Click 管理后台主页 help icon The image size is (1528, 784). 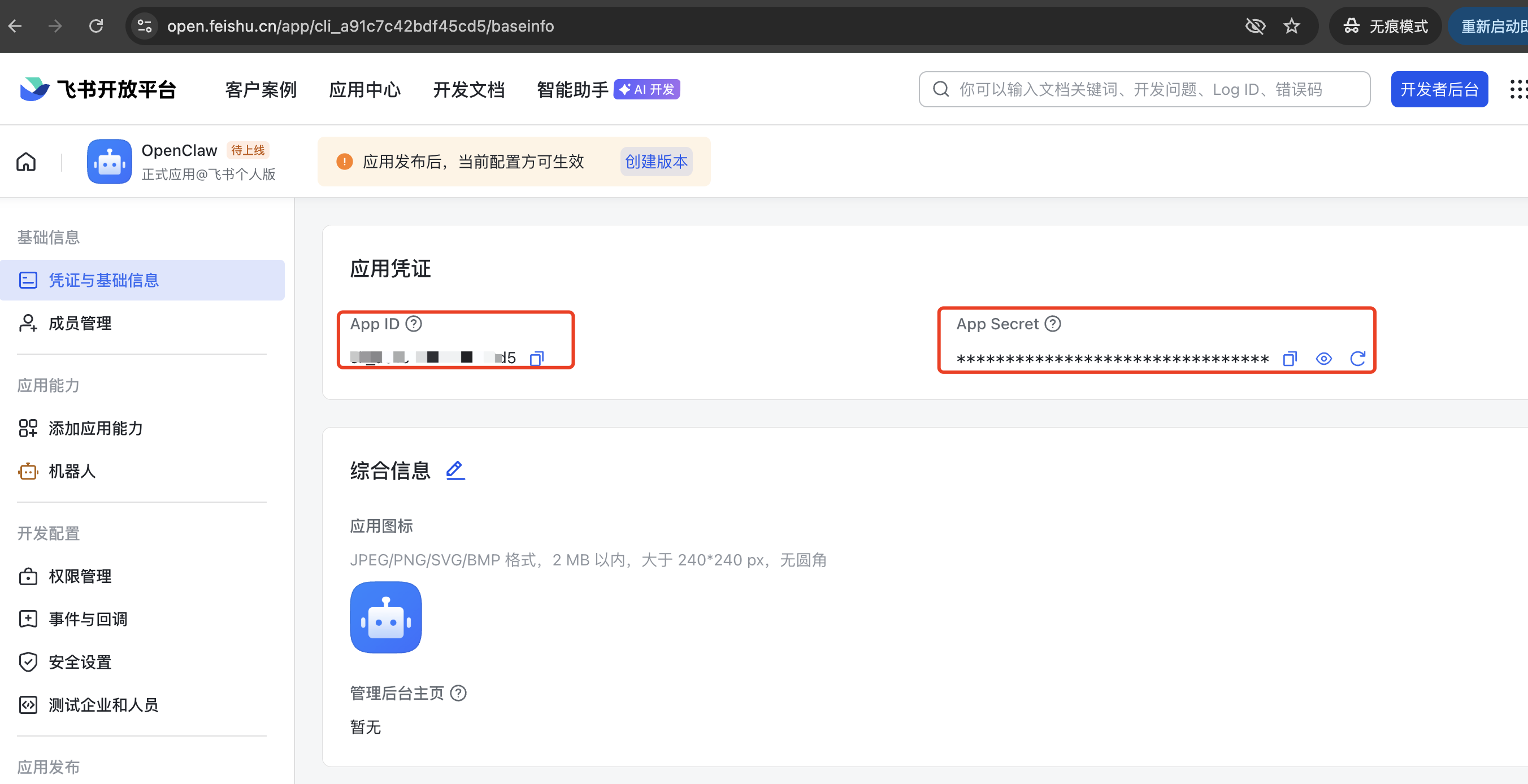click(458, 692)
